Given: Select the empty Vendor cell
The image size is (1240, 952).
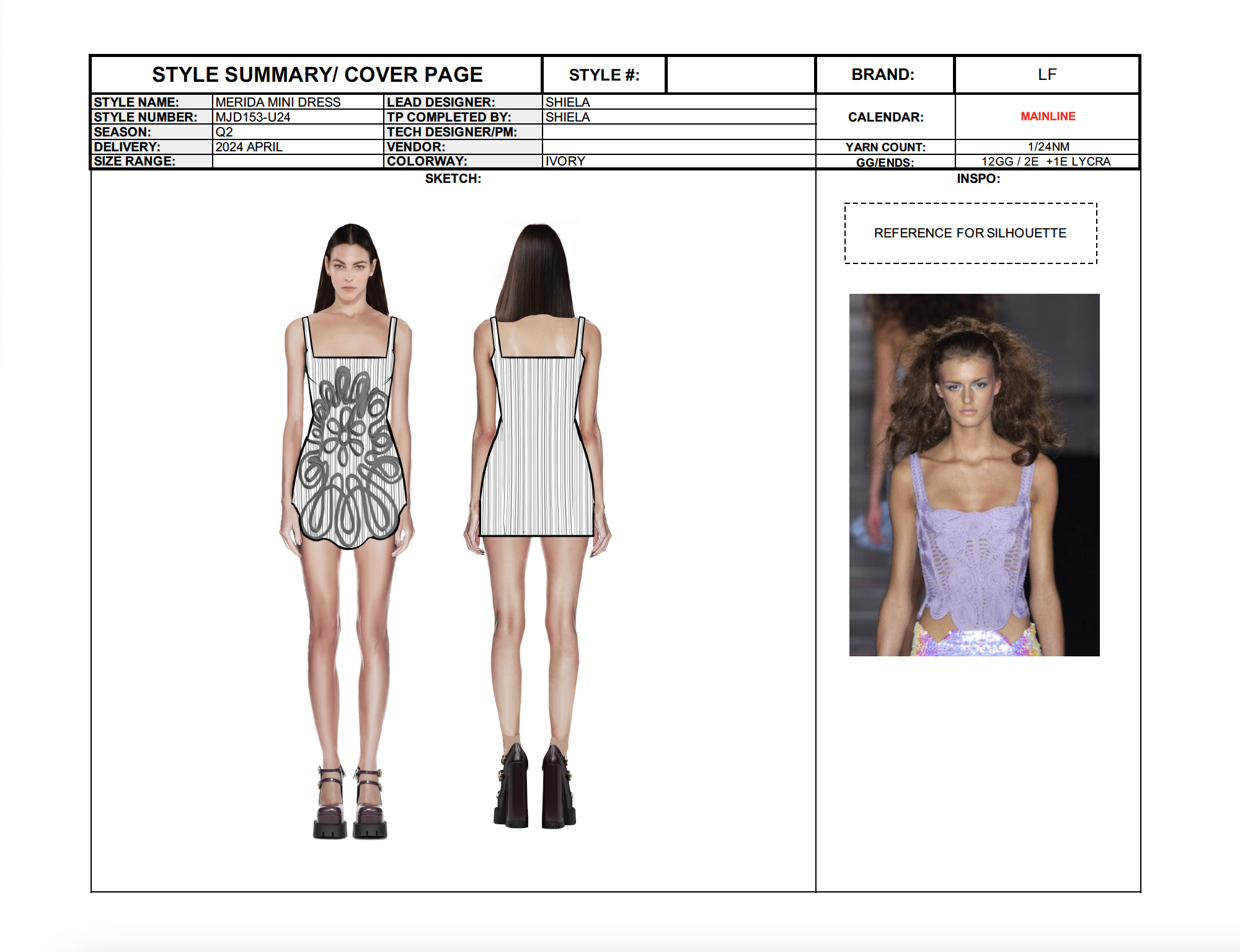Looking at the screenshot, I should point(679,147).
